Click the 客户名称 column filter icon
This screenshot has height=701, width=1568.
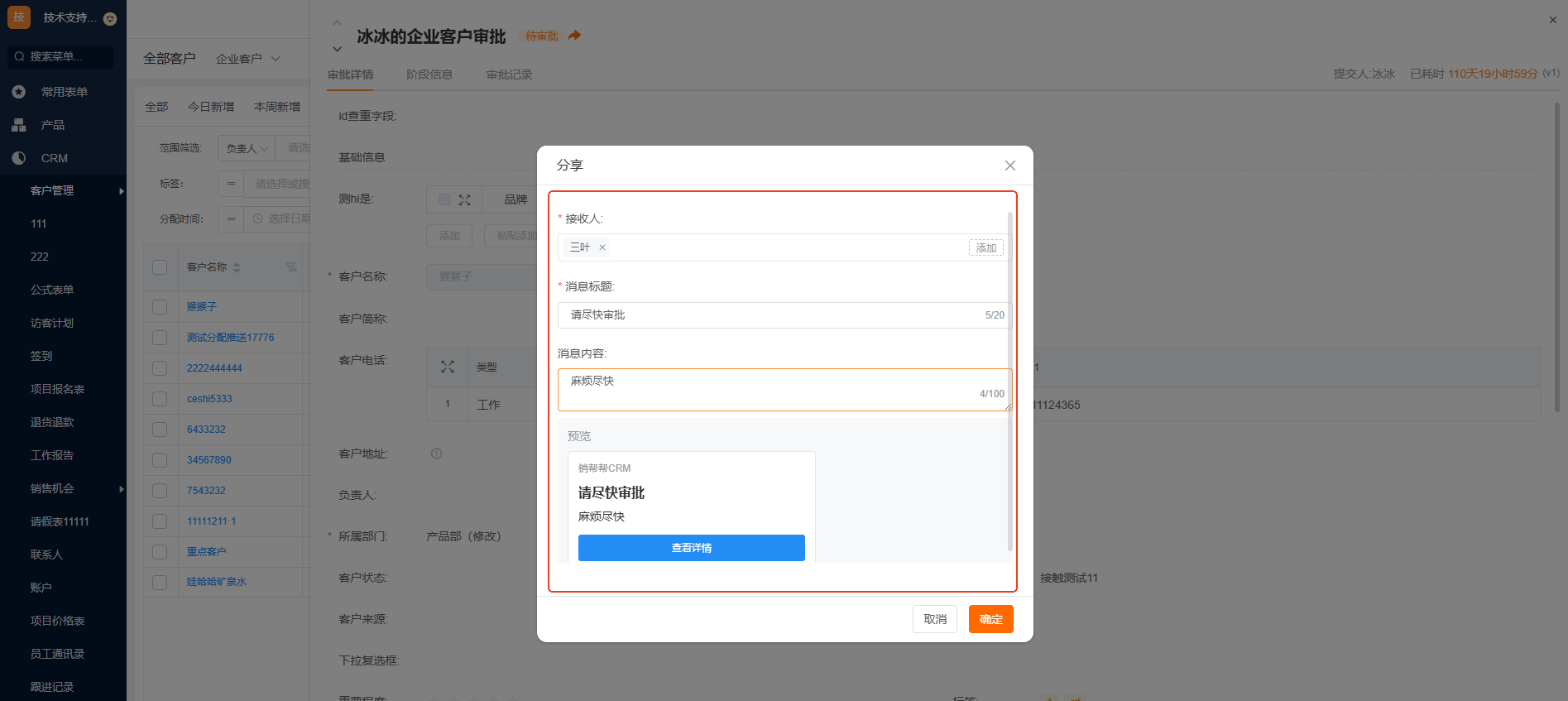[x=291, y=267]
